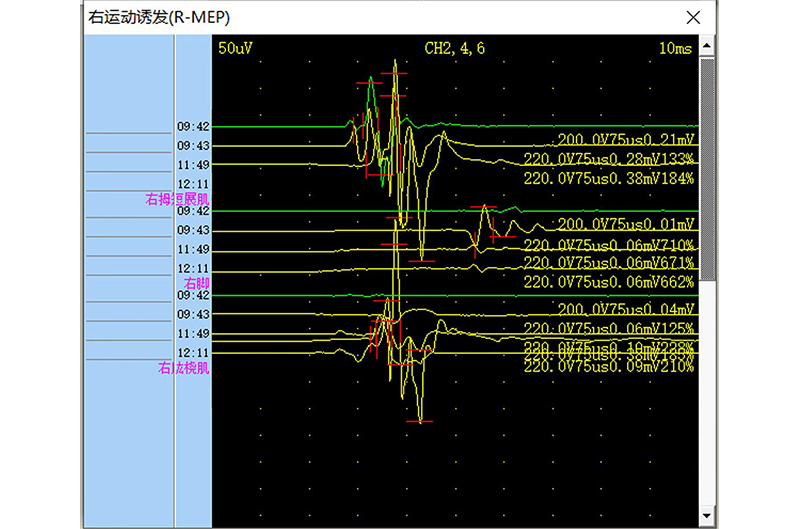Image resolution: width=800 pixels, height=529 pixels.
Task: Select the 右拇短展肌 muscle label
Action: pos(178,200)
